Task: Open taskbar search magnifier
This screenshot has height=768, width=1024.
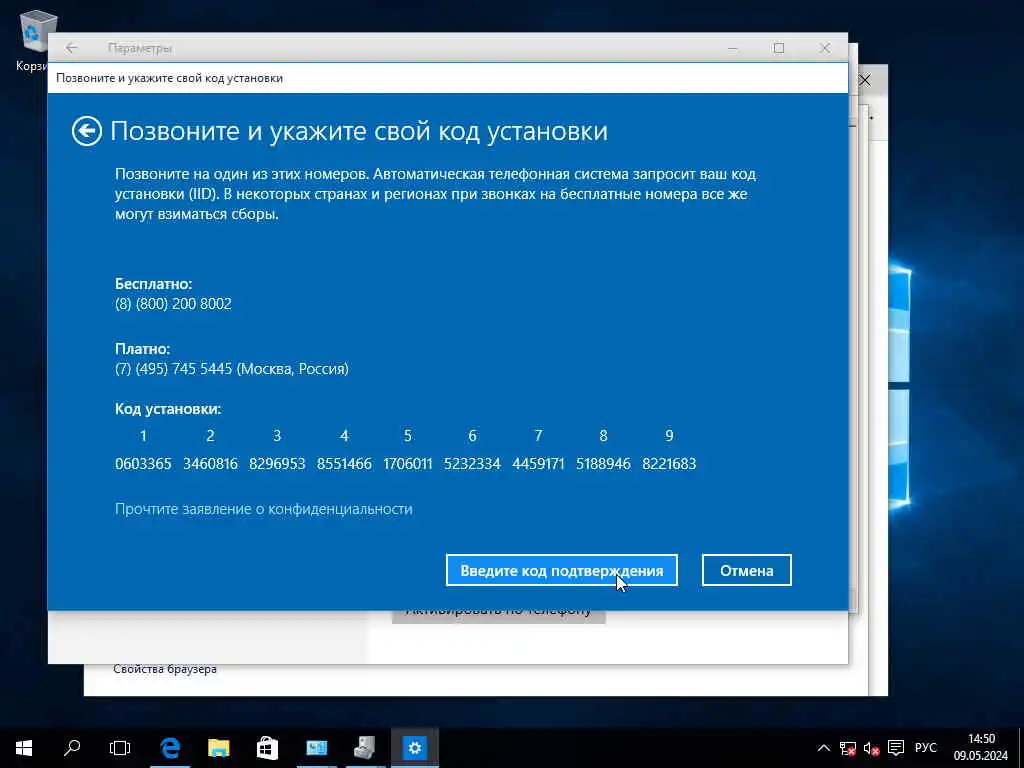Action: coord(72,748)
